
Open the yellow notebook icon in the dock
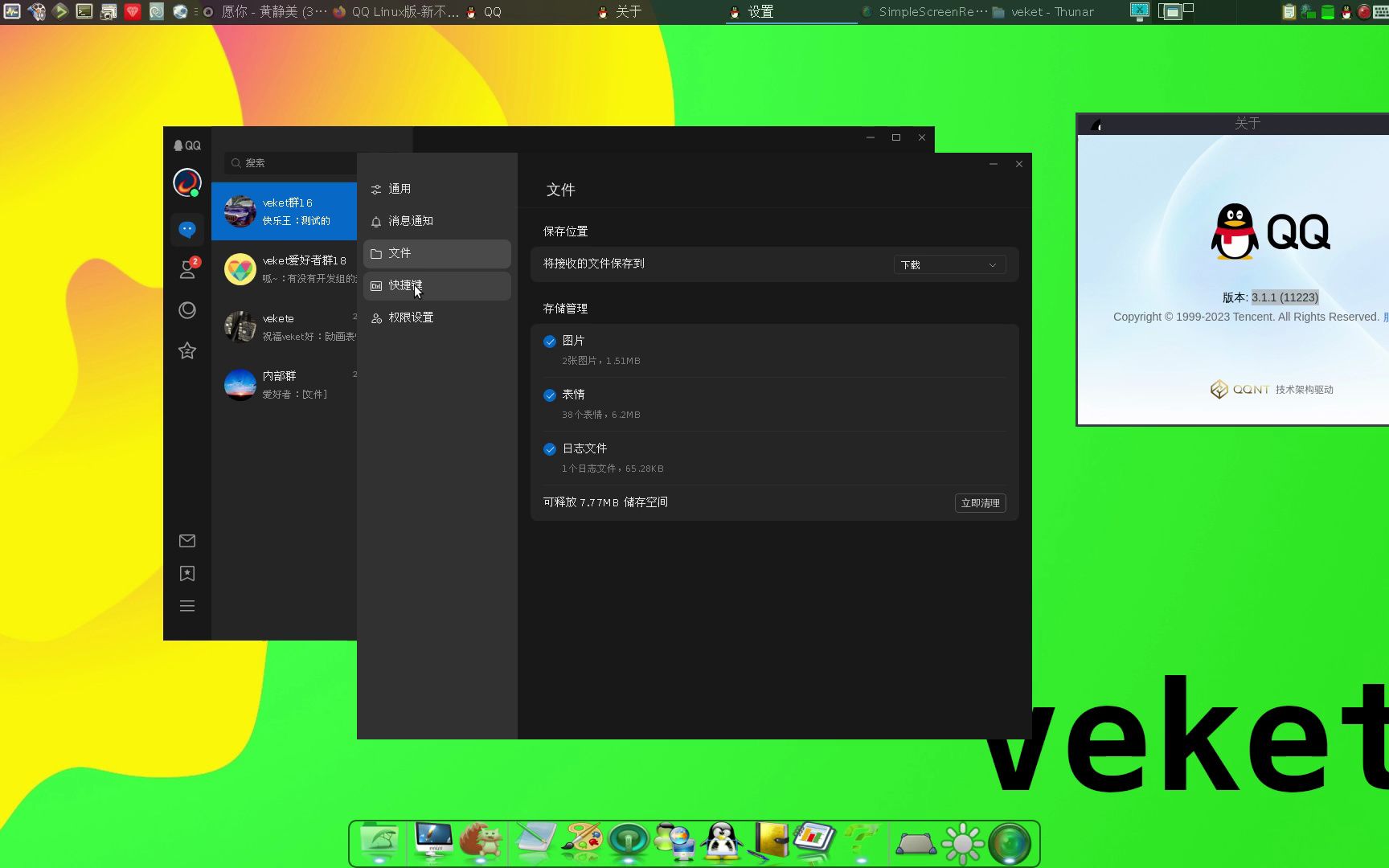coord(770,841)
